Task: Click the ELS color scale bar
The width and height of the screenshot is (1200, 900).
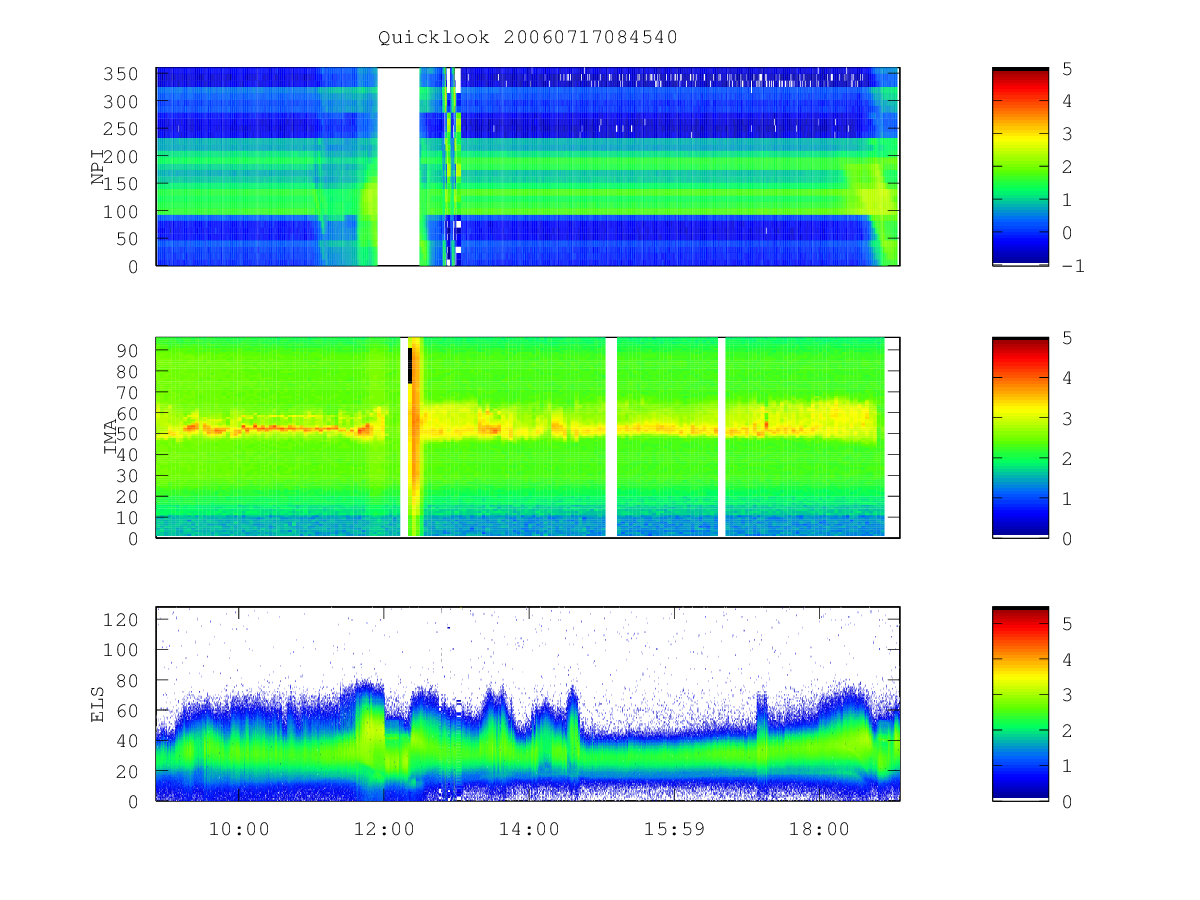Action: pyautogui.click(x=1020, y=704)
